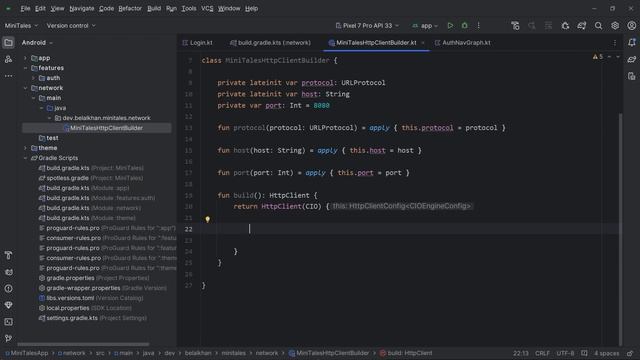Run the app with green play button
Image resolution: width=640 pixels, height=360 pixels.
click(450, 26)
